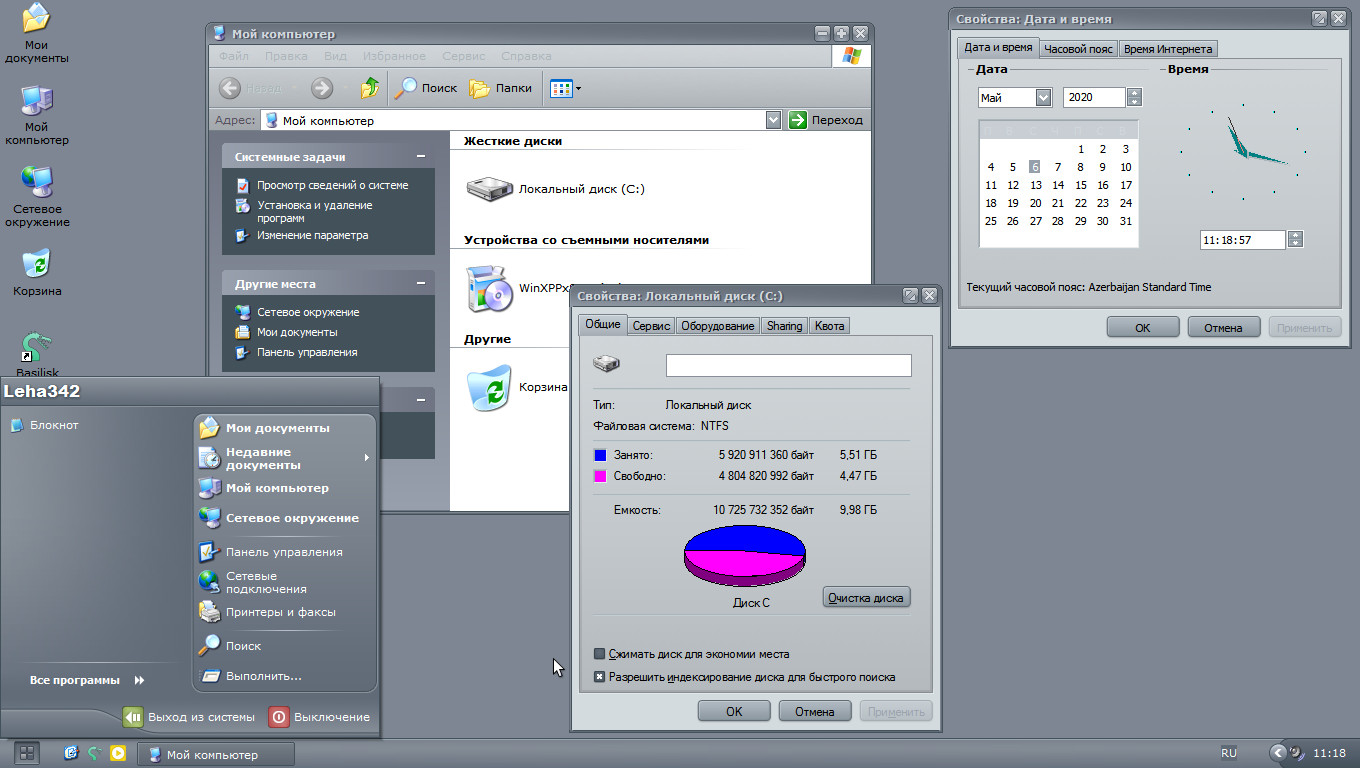Screen dimensions: 1360x768
Task: Click the Back arrow in Мой компьютер toolbar
Action: [230, 88]
